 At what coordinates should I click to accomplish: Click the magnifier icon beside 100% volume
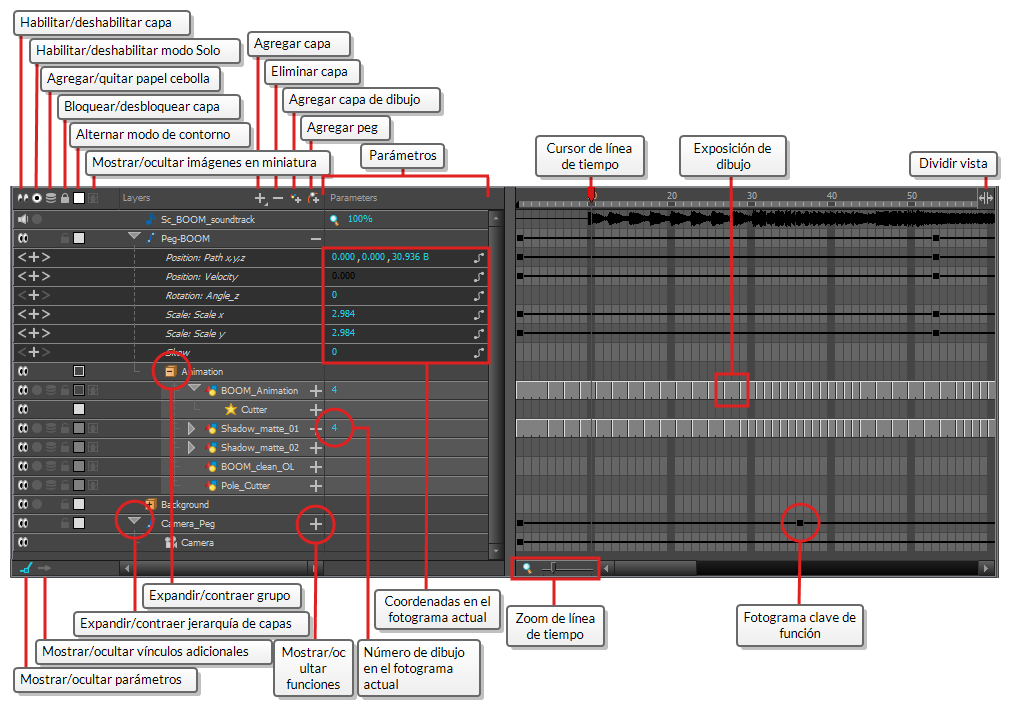[x=334, y=220]
